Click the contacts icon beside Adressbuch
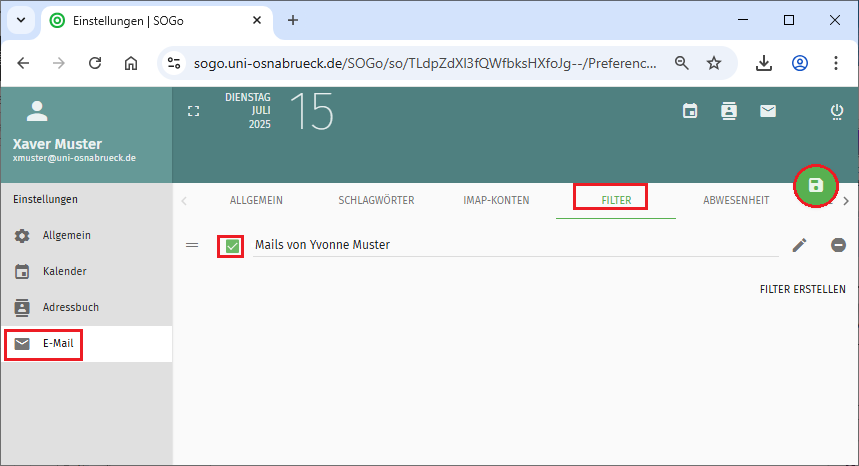This screenshot has width=859, height=466. [22, 307]
